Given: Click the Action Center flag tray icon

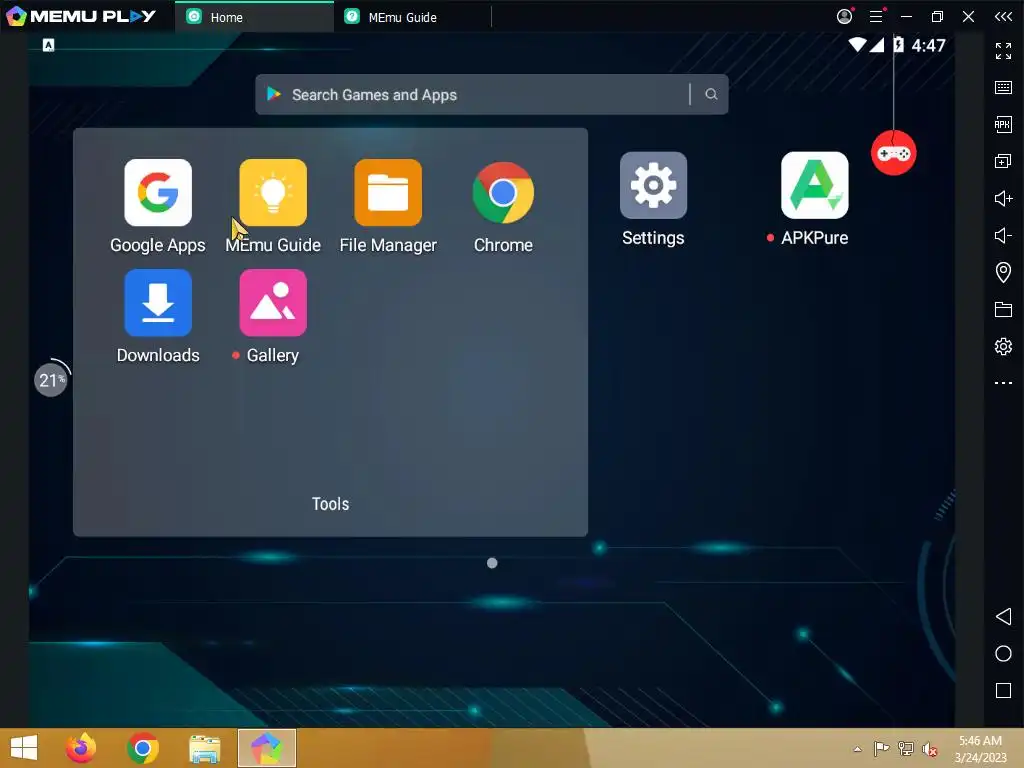Looking at the screenshot, I should click(x=882, y=748).
